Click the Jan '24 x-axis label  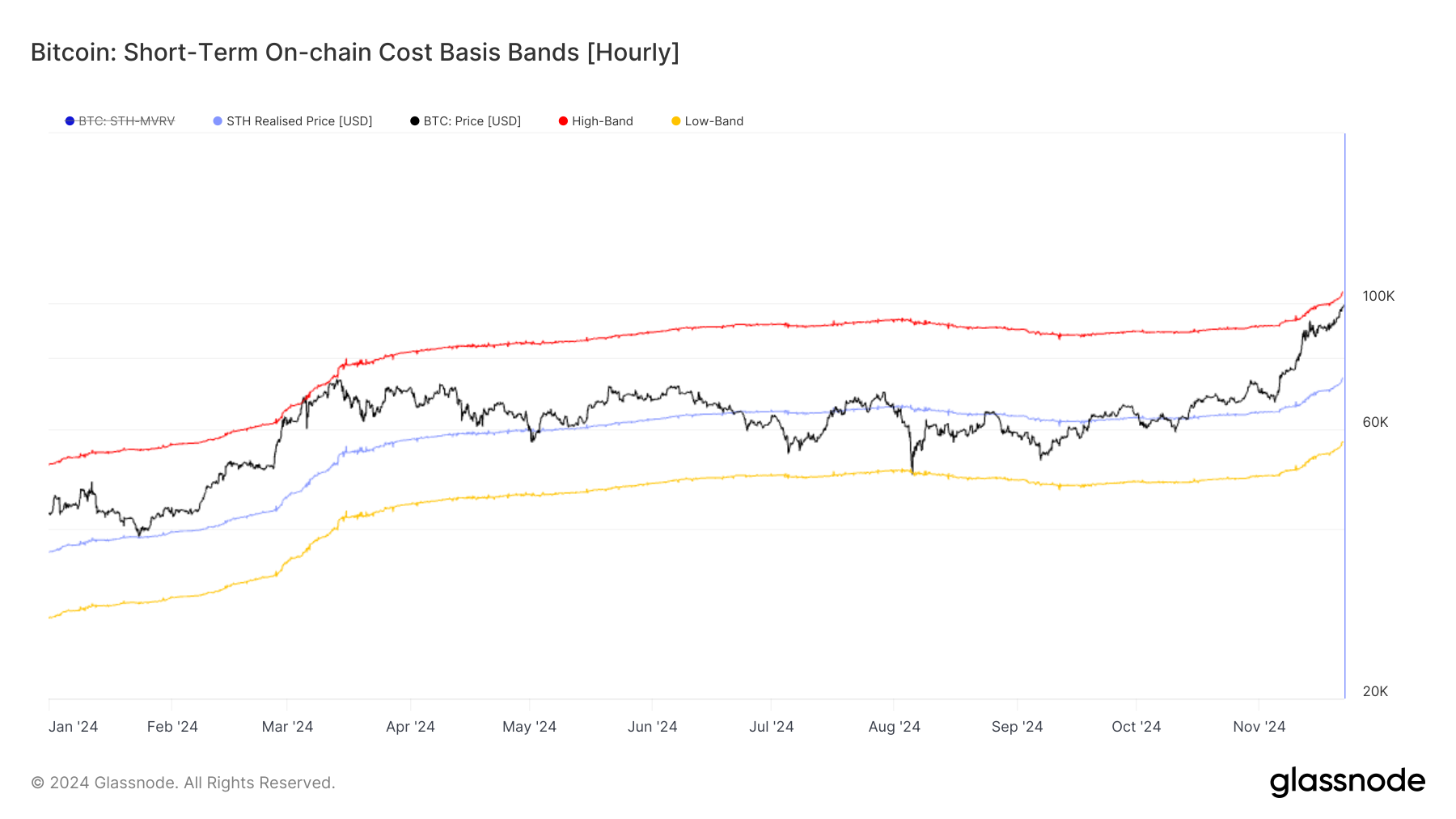click(73, 727)
